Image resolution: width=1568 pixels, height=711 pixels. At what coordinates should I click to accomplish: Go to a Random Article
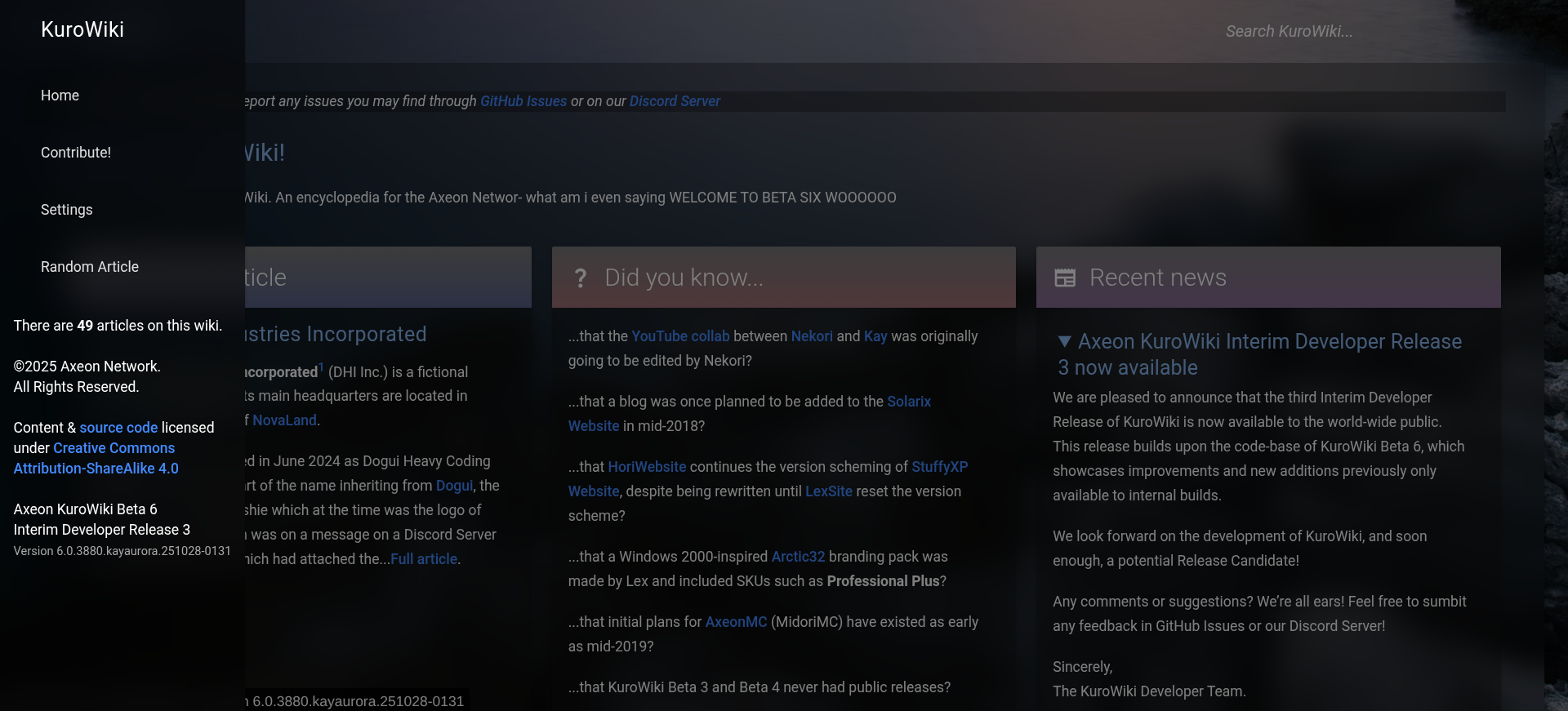coord(90,267)
